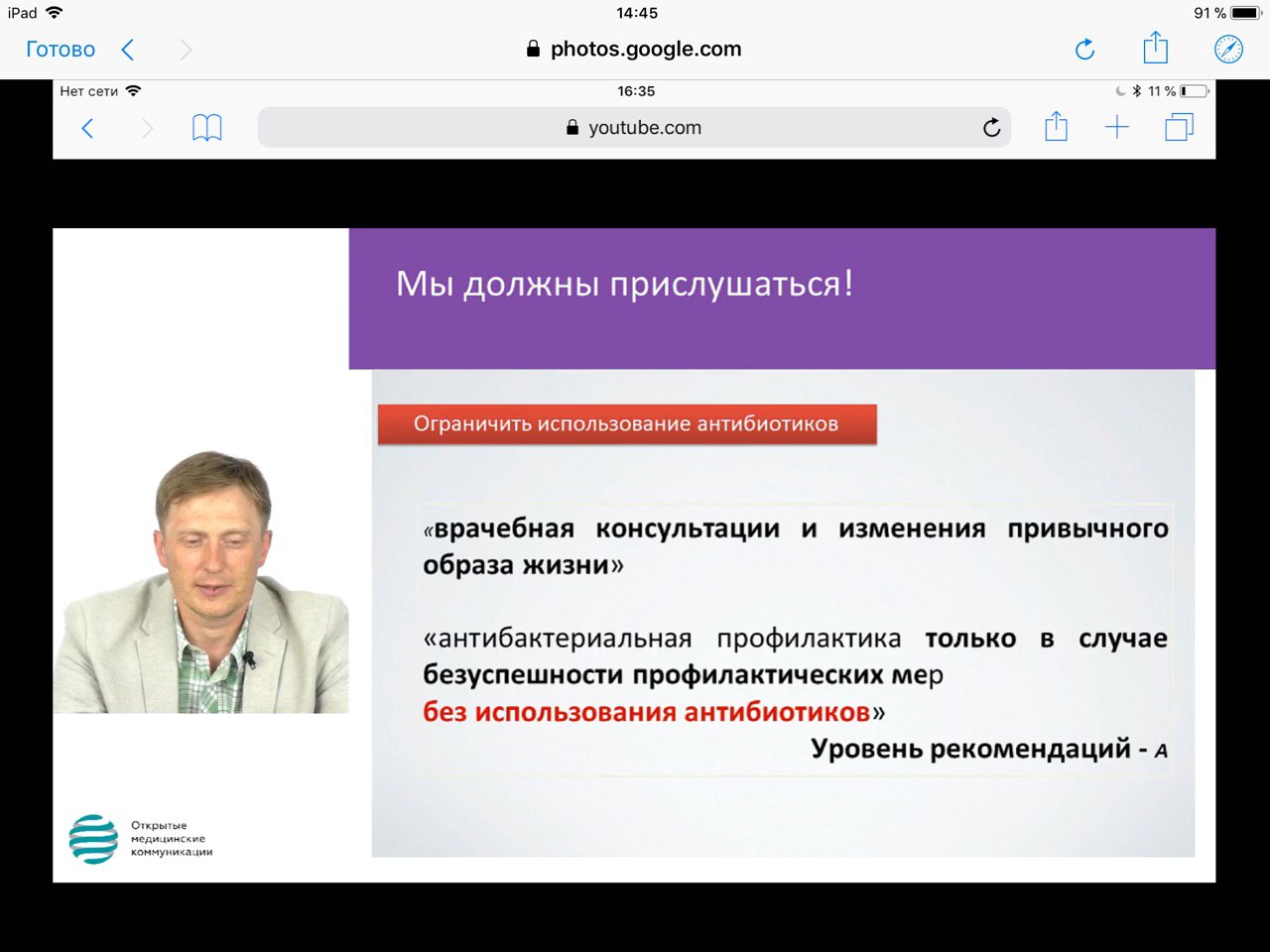Show all tabs overview icon
1270x952 pixels.
click(1179, 127)
